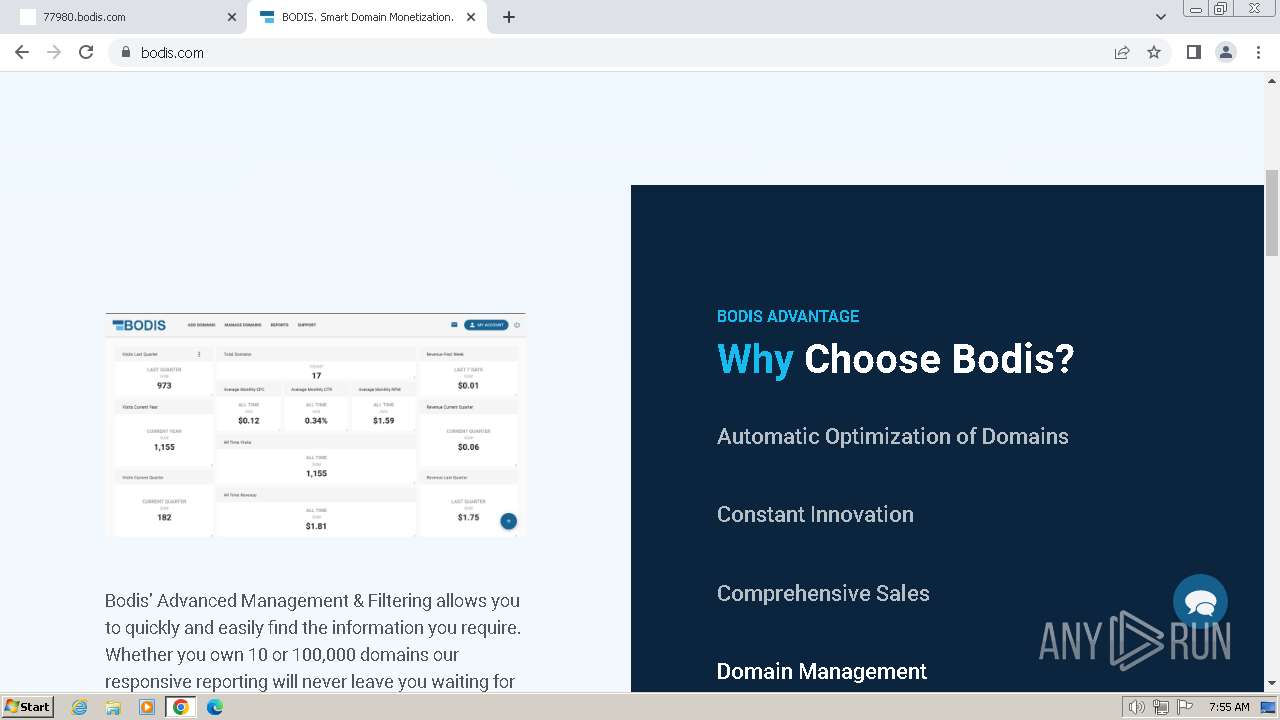Select Comprehensive Sales advantage
The width and height of the screenshot is (1280, 720).
(x=823, y=593)
